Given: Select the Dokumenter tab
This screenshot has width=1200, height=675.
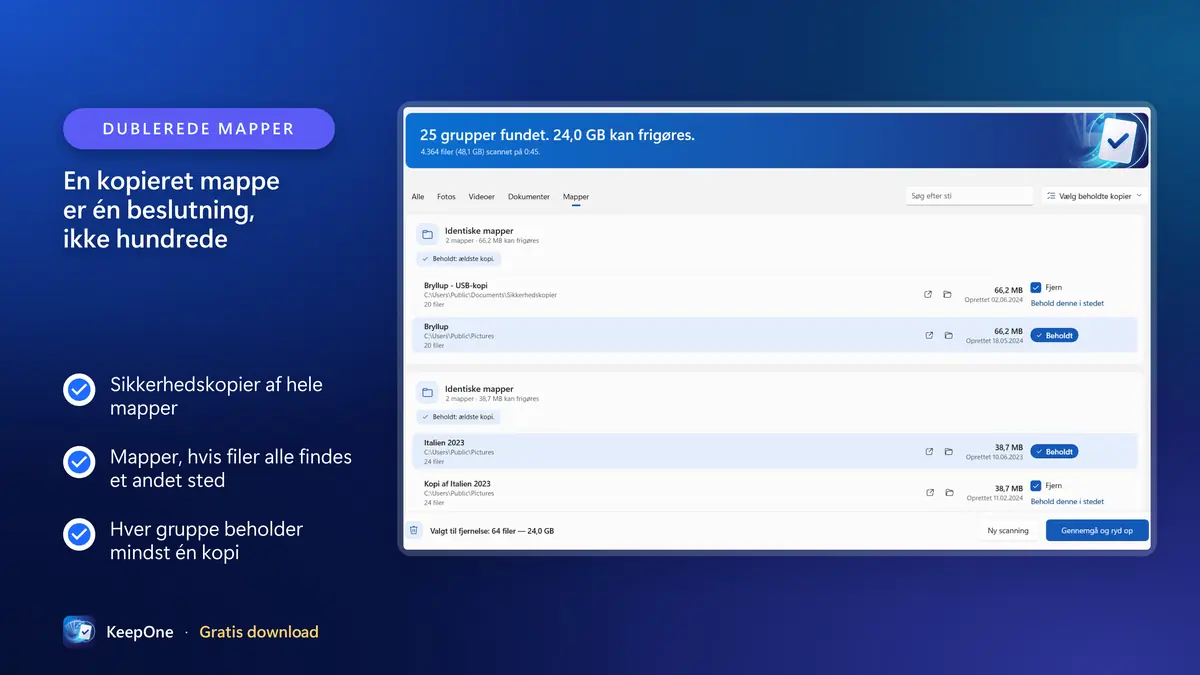Looking at the screenshot, I should 529,197.
